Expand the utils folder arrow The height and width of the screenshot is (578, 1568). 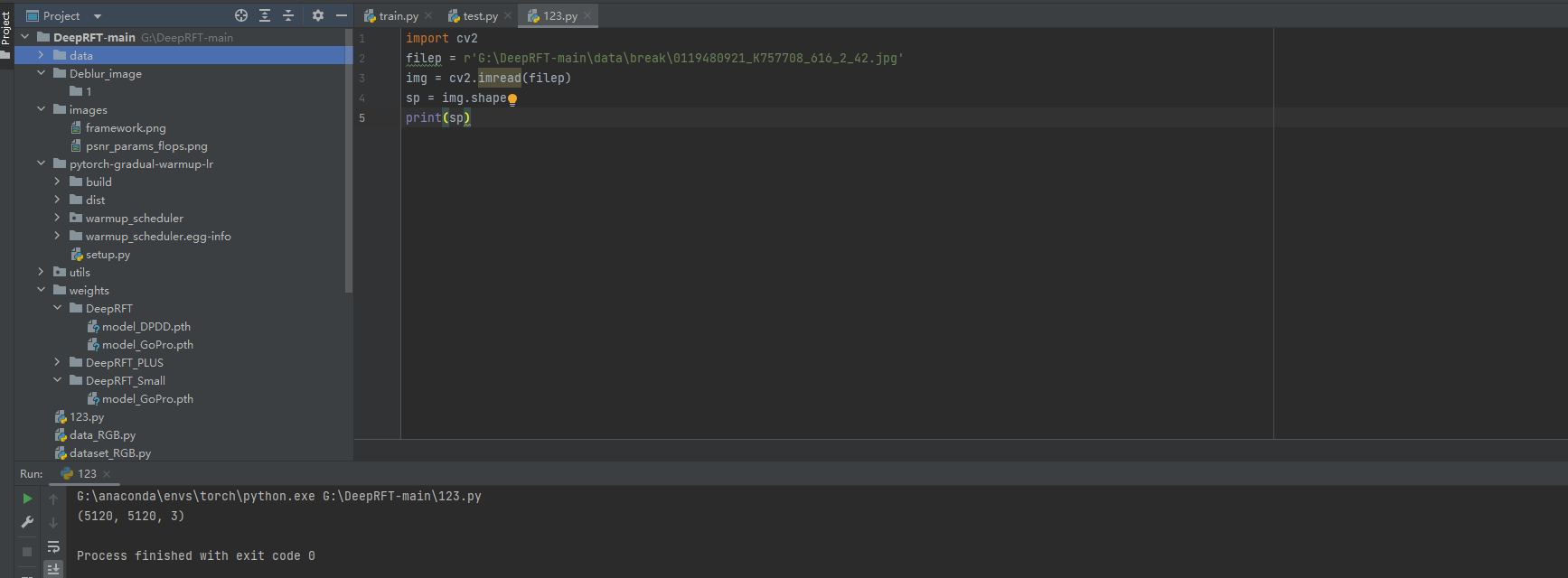(41, 272)
